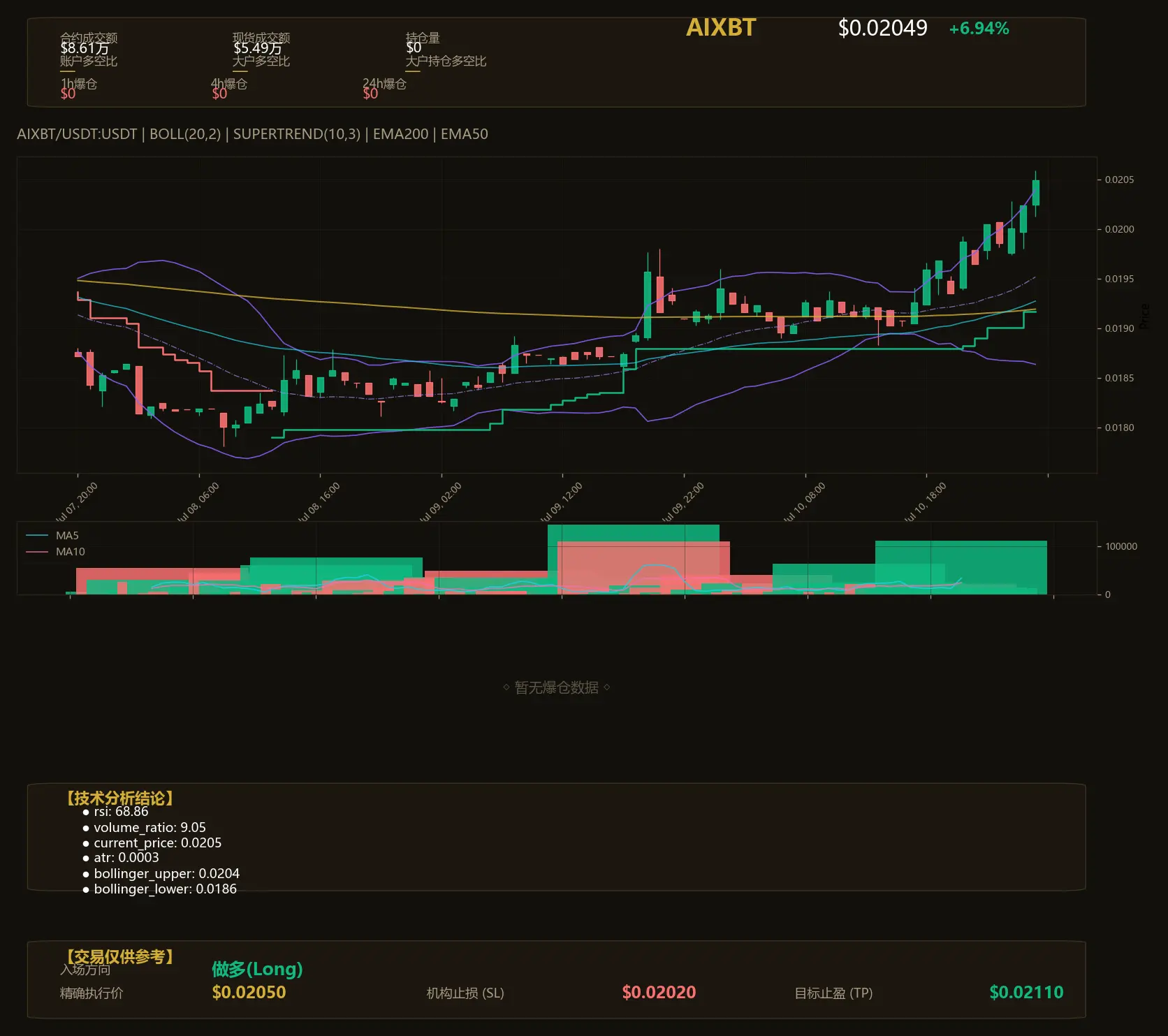
Task: Click the $8.61万 contract volume value
Action: (85, 48)
